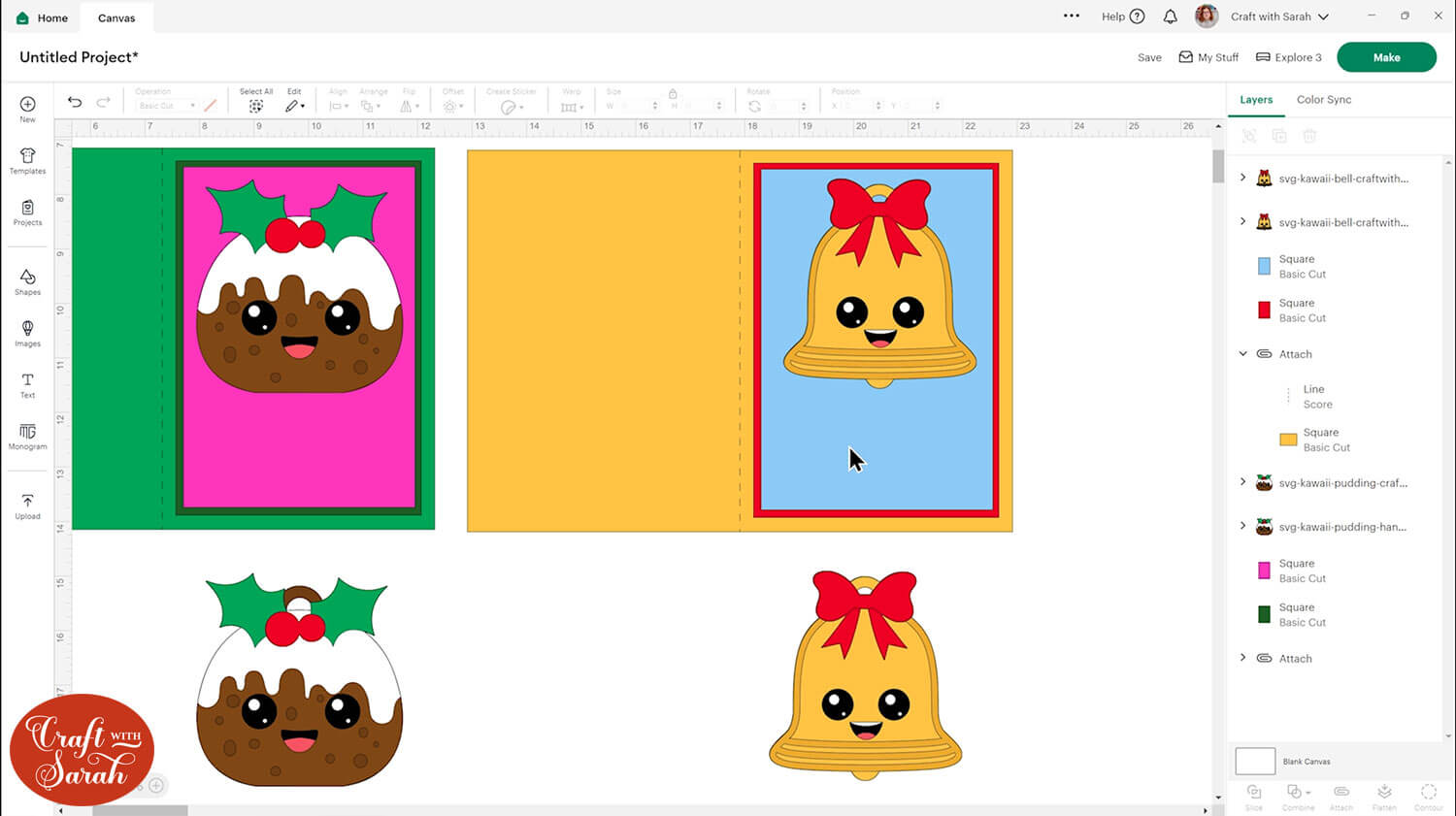Image resolution: width=1456 pixels, height=816 pixels.
Task: Open the Templates panel
Action: 27,160
